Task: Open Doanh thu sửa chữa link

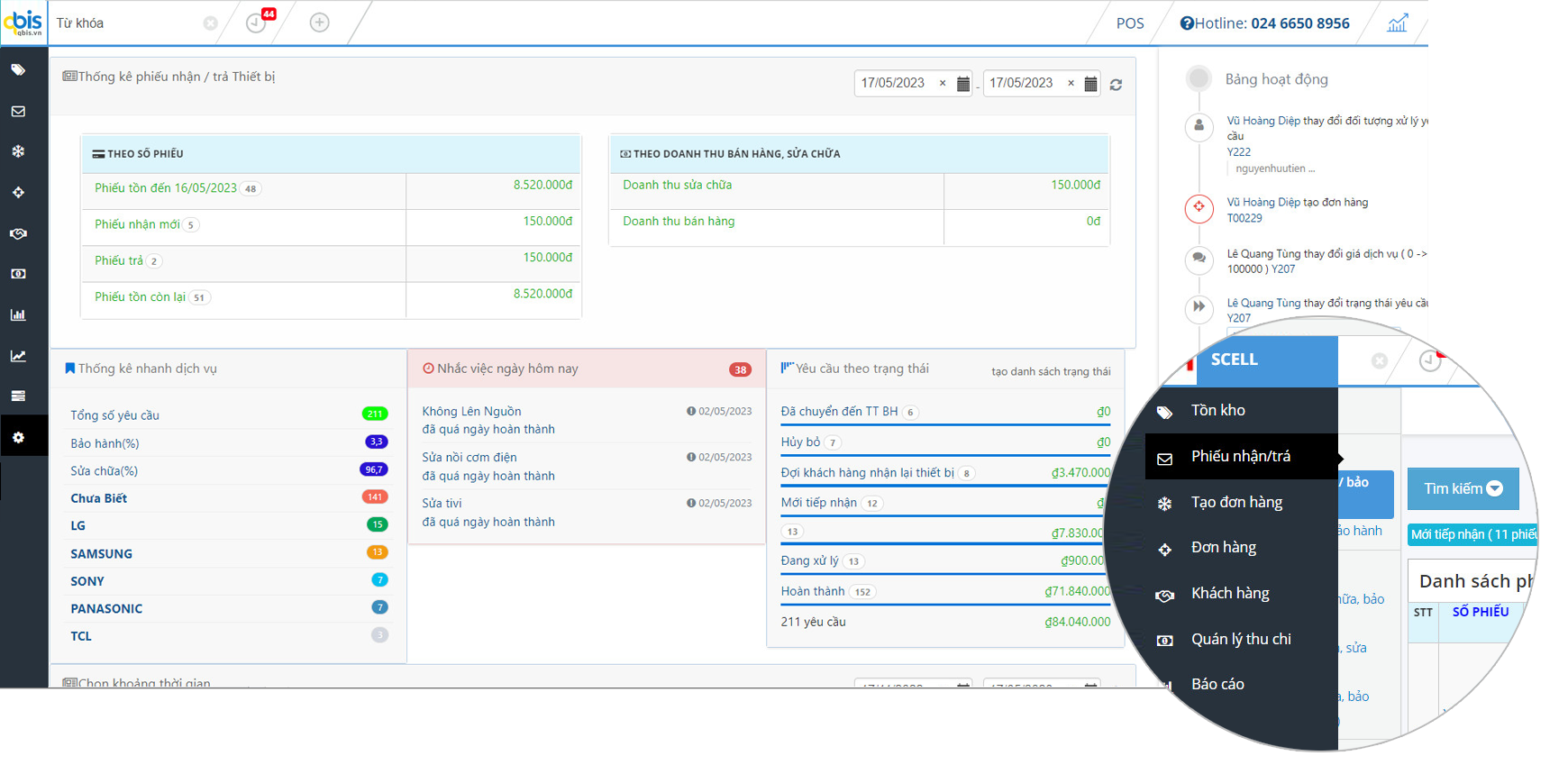Action: point(677,185)
